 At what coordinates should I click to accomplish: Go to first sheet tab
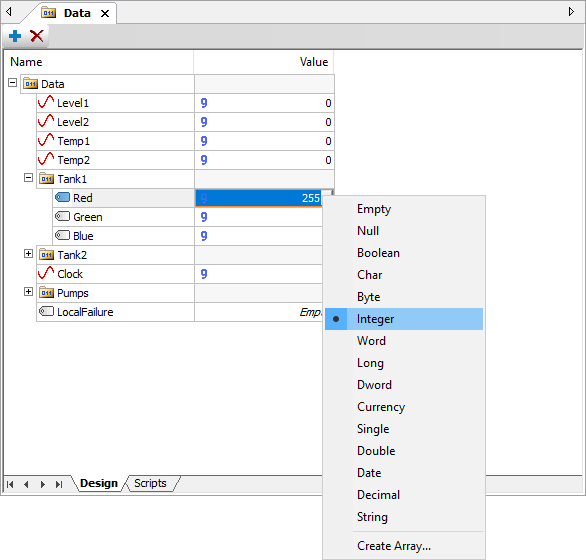point(10,484)
